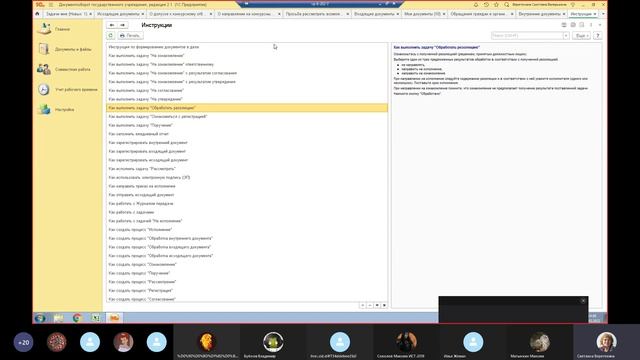This screenshot has width=640, height=360.
Task: Open Chrome in the shared taskbar
Action: click(x=77, y=318)
